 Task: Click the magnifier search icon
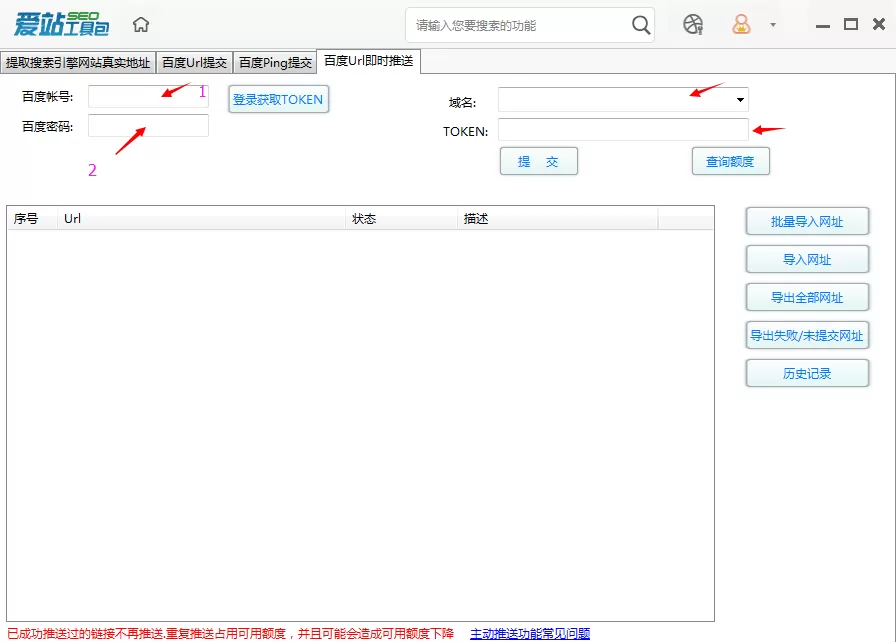tap(641, 25)
